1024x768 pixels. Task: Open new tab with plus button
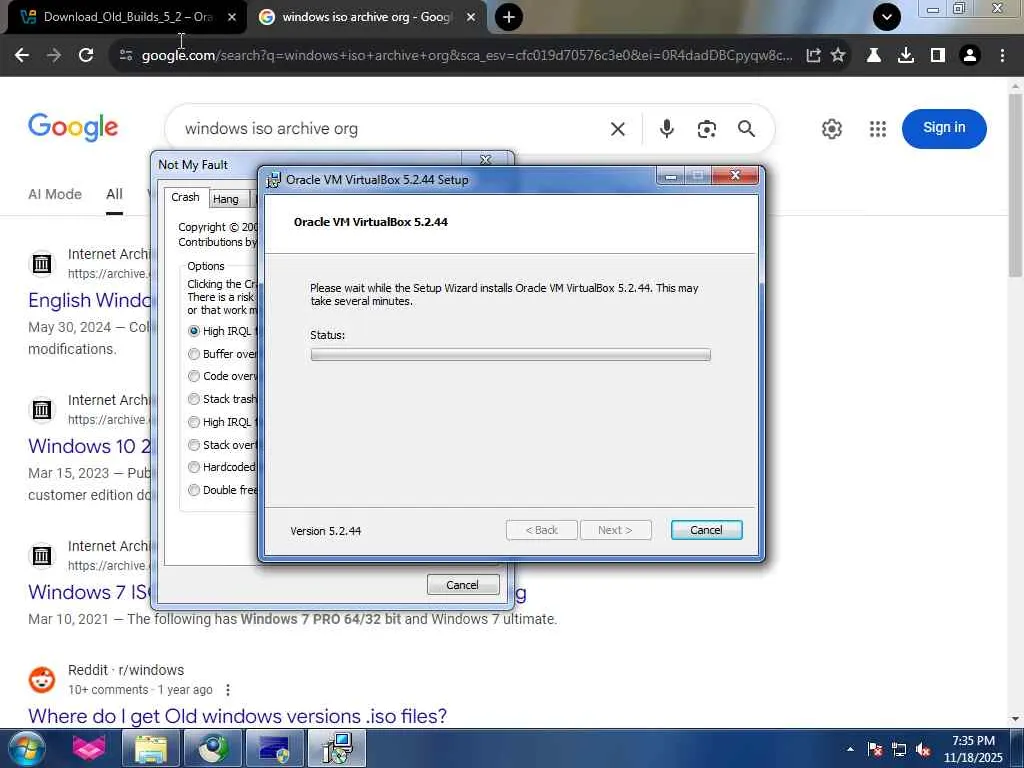point(509,17)
